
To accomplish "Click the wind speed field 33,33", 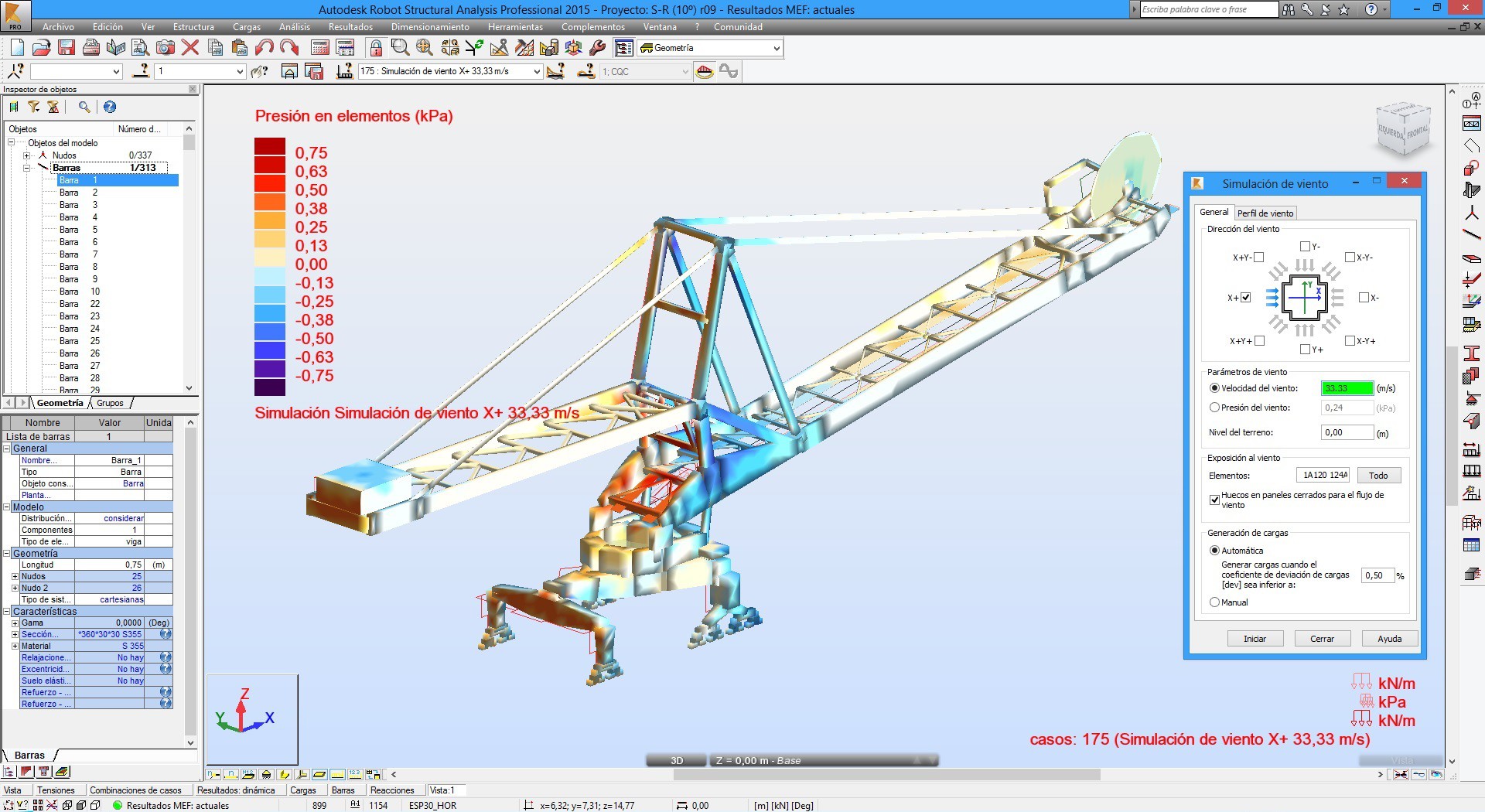I will (1347, 388).
